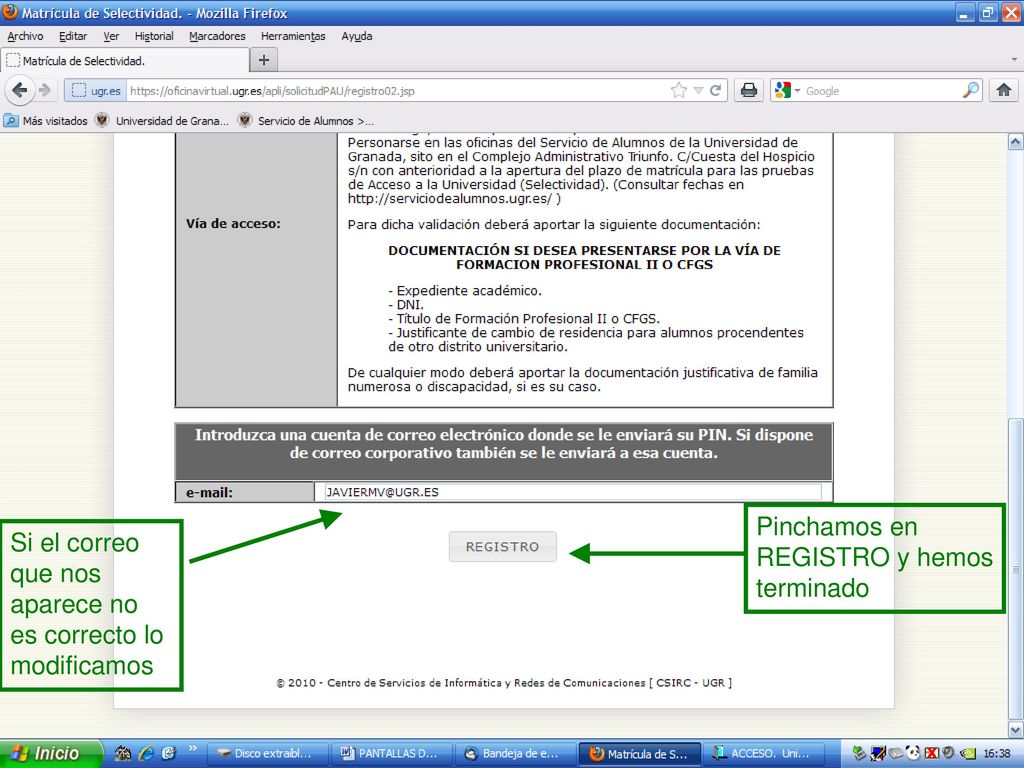Click the first quick launch icon
The height and width of the screenshot is (768, 1024).
coord(122,753)
